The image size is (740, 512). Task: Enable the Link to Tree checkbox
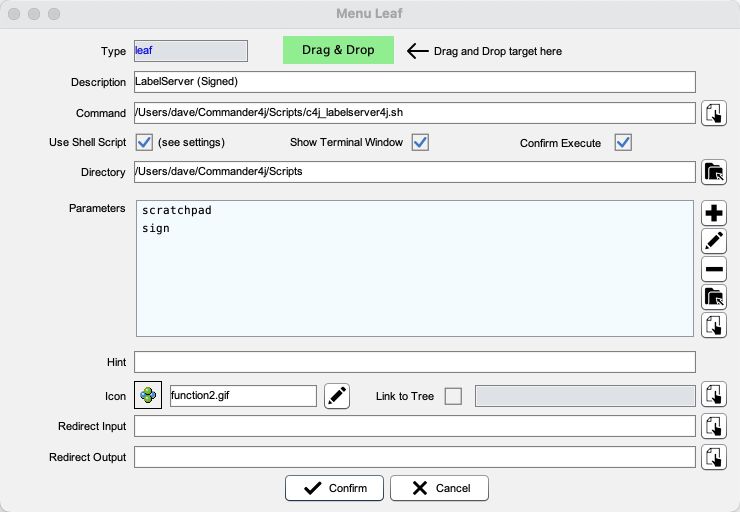point(453,396)
